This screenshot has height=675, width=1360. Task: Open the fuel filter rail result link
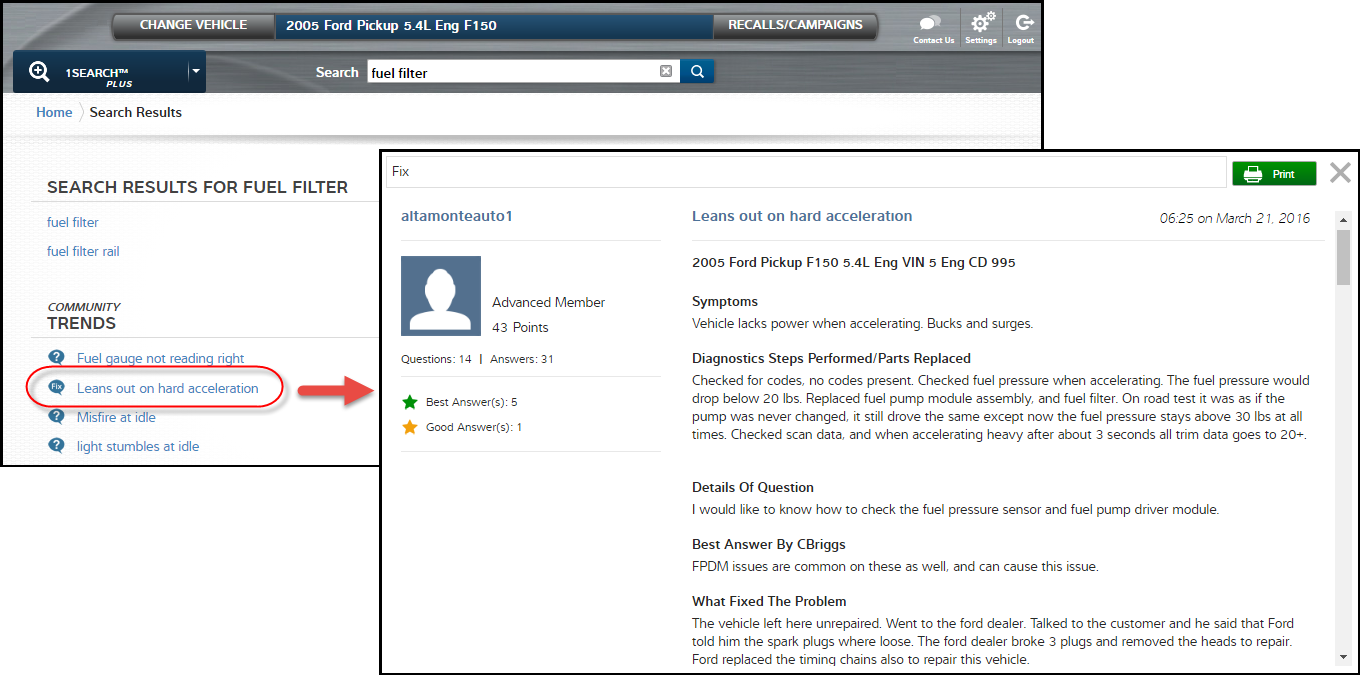(x=82, y=251)
